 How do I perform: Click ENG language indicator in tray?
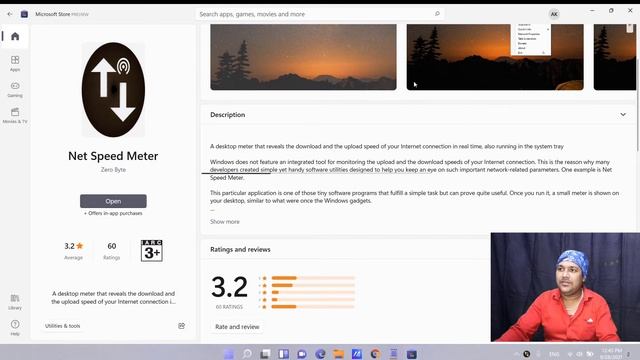point(554,354)
